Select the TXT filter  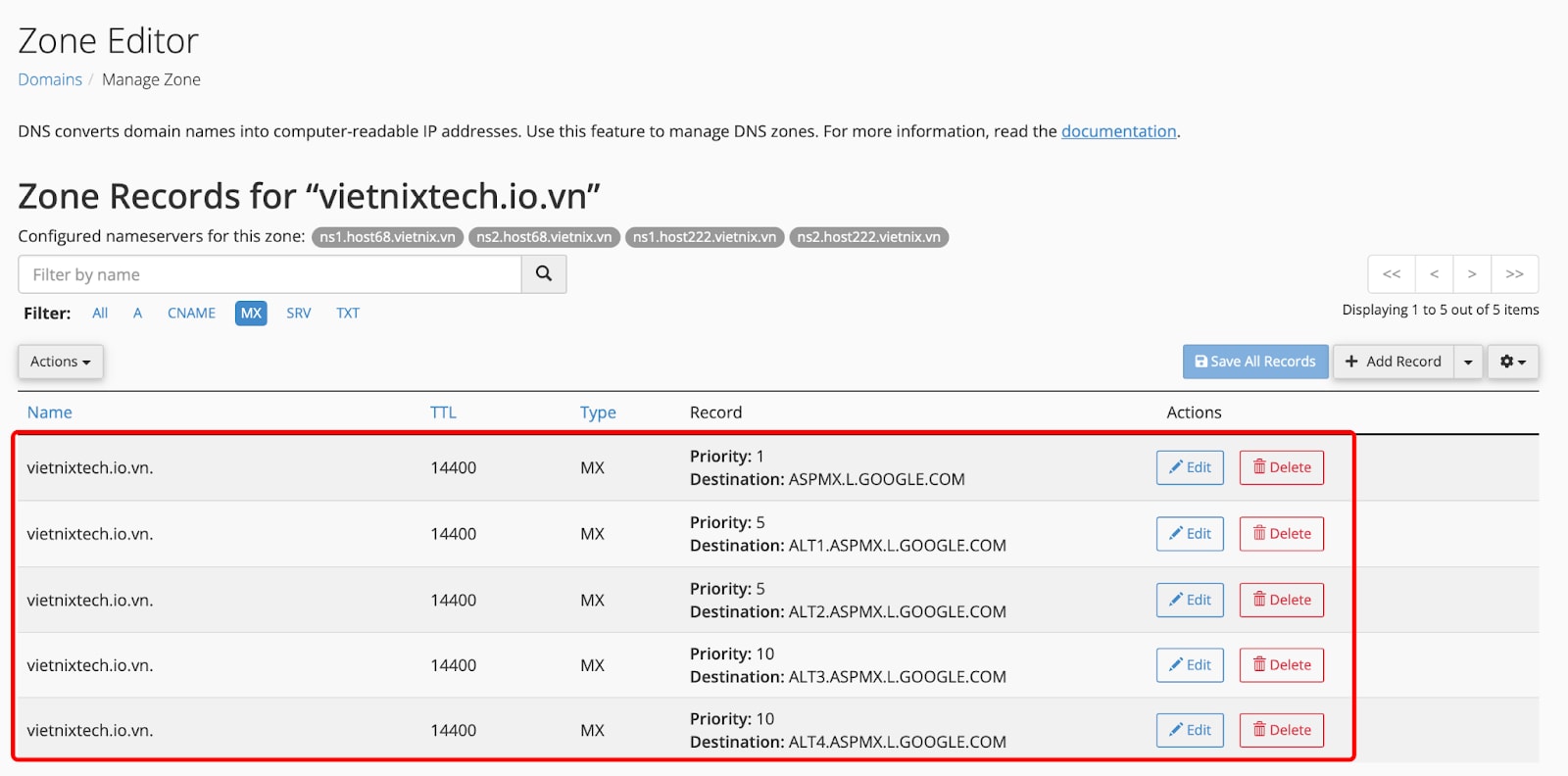point(348,314)
